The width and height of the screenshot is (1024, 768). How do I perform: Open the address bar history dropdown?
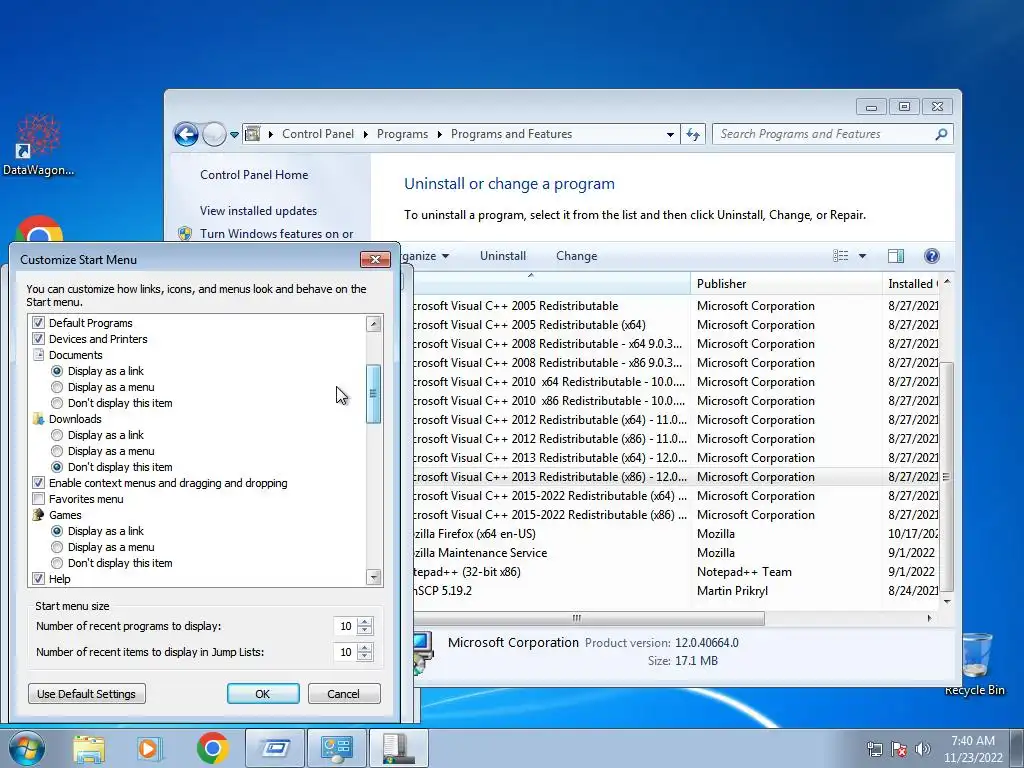(670, 135)
